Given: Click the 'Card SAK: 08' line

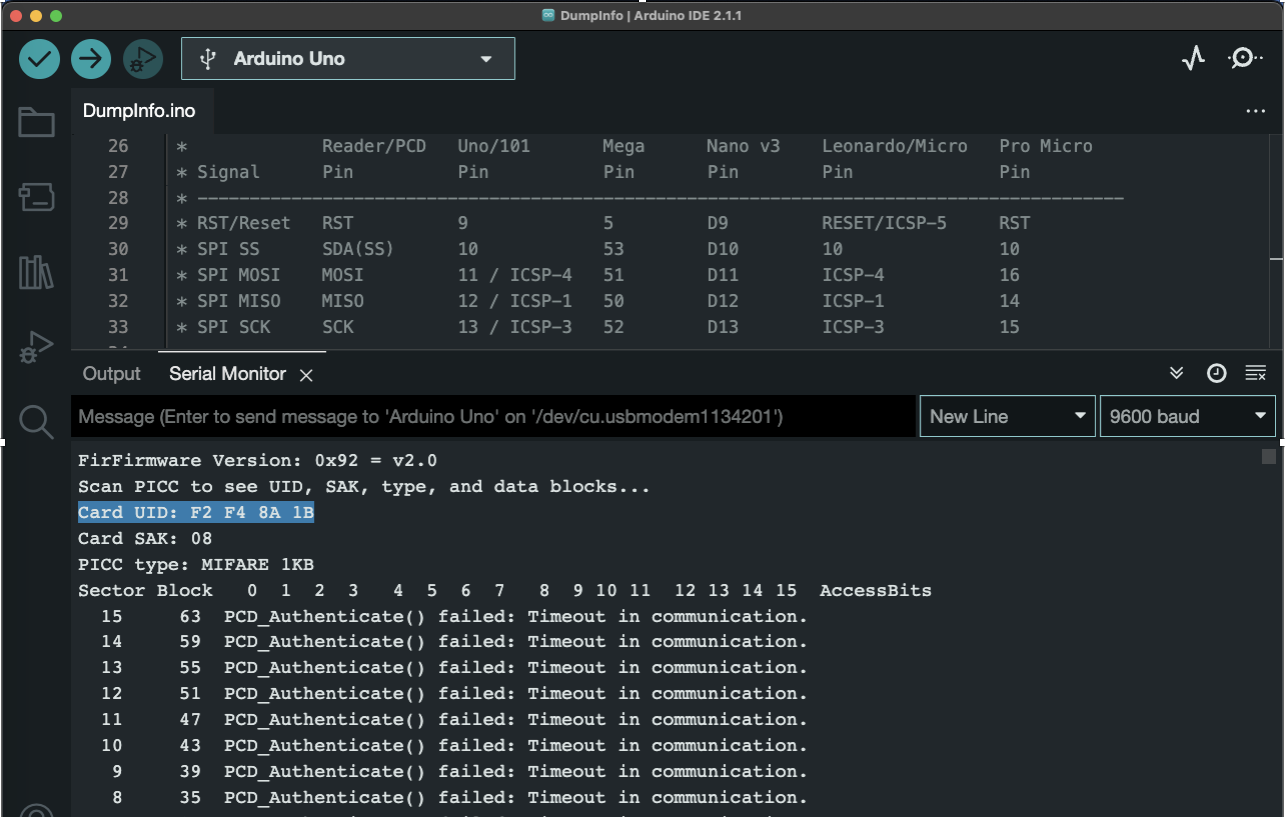Looking at the screenshot, I should [146, 539].
